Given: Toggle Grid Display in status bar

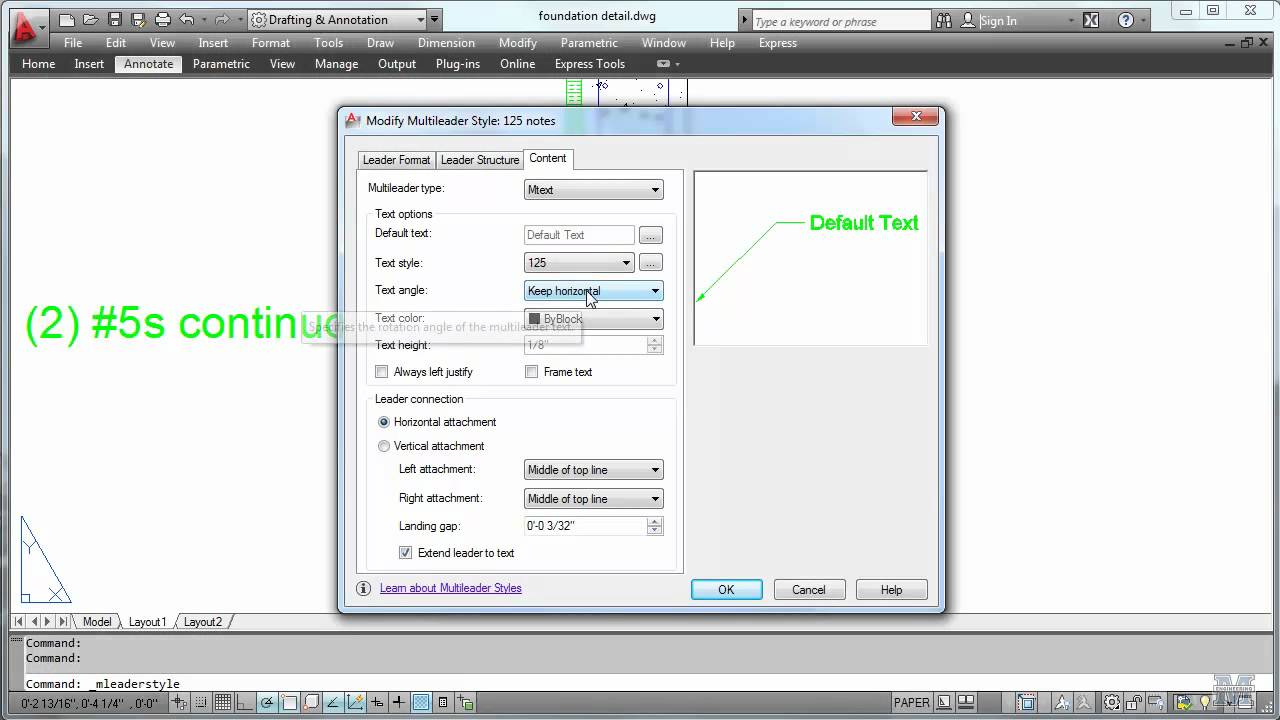Looking at the screenshot, I should coord(223,702).
